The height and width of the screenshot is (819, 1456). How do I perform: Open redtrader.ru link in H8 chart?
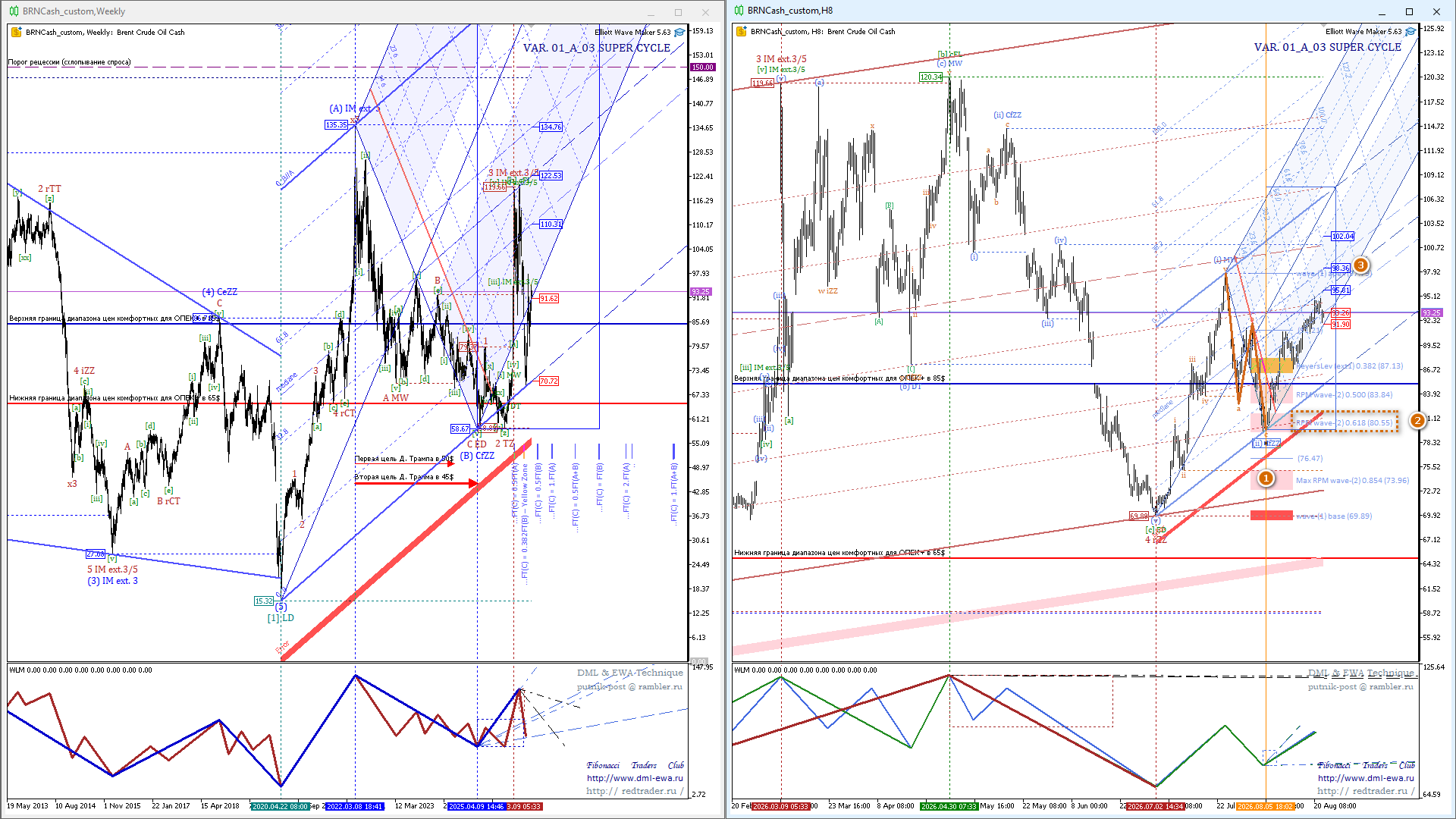pyautogui.click(x=1366, y=791)
